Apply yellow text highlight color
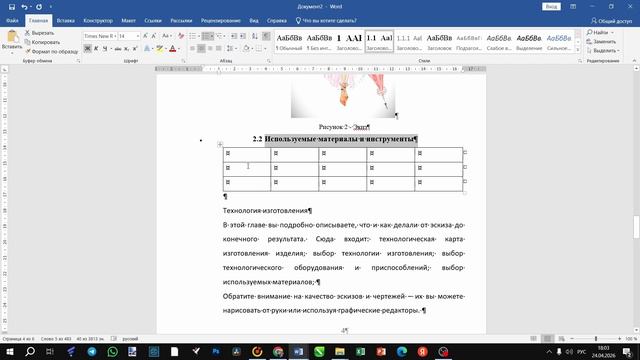Viewport: 640px width, 360px height. tap(159, 49)
